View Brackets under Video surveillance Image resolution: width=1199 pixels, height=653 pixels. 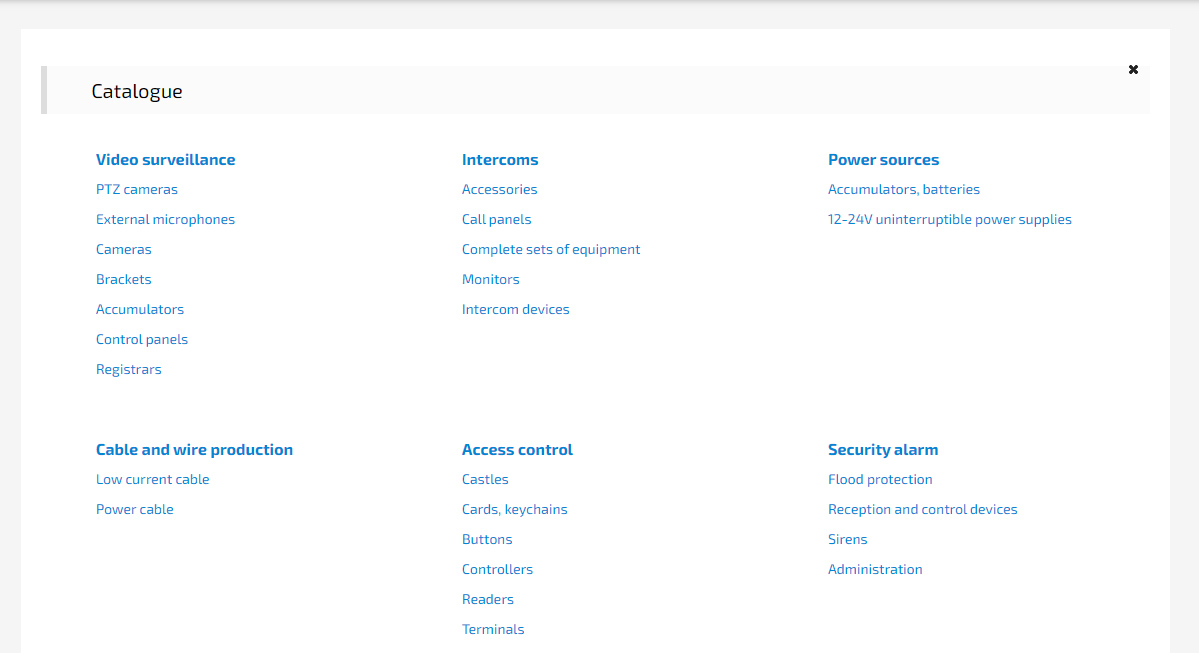click(123, 279)
